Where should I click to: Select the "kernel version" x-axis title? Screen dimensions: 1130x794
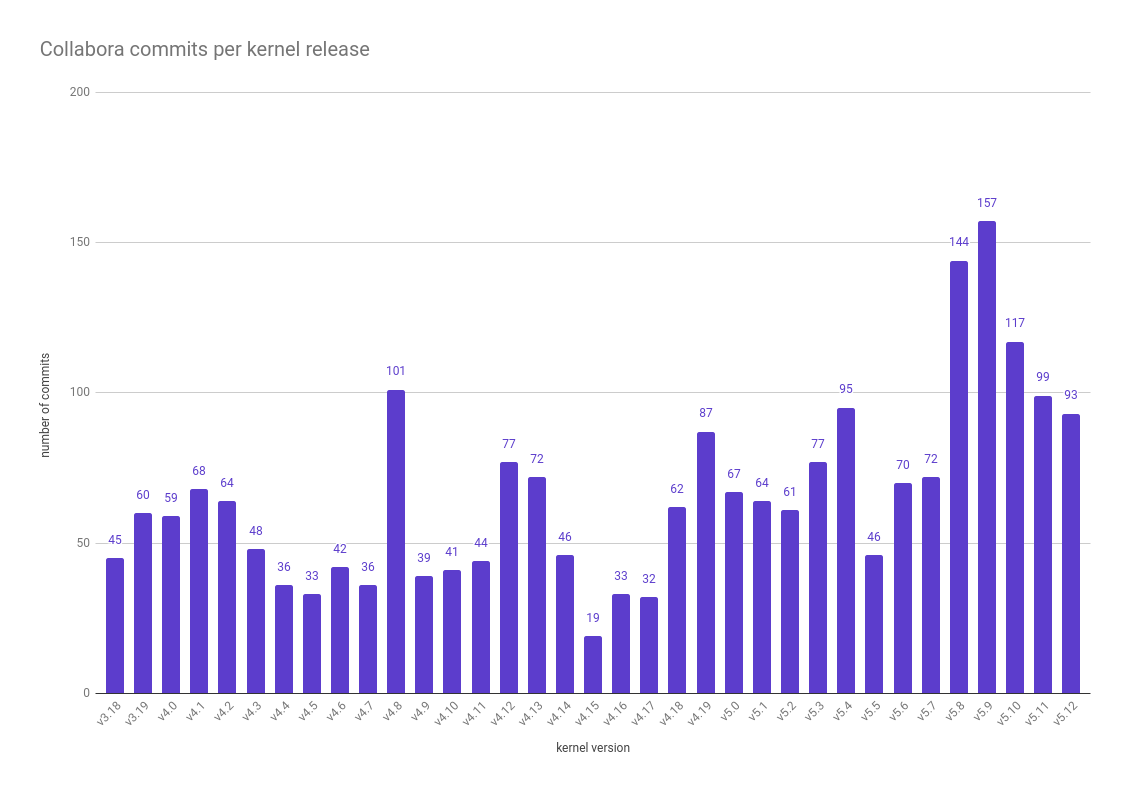tap(592, 748)
